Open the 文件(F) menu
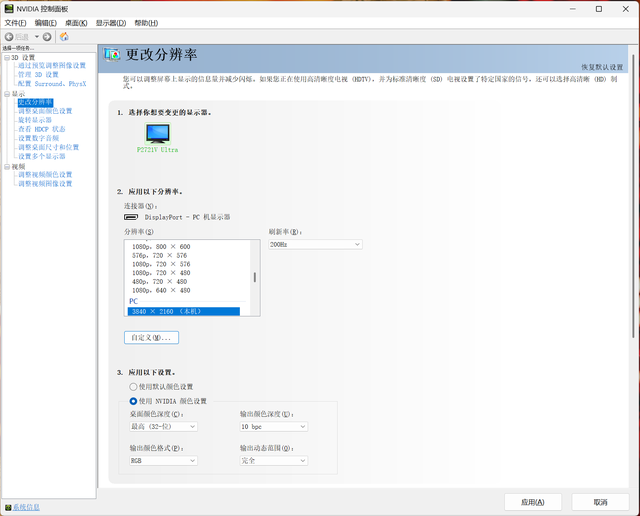This screenshot has width=640, height=516. [x=15, y=22]
